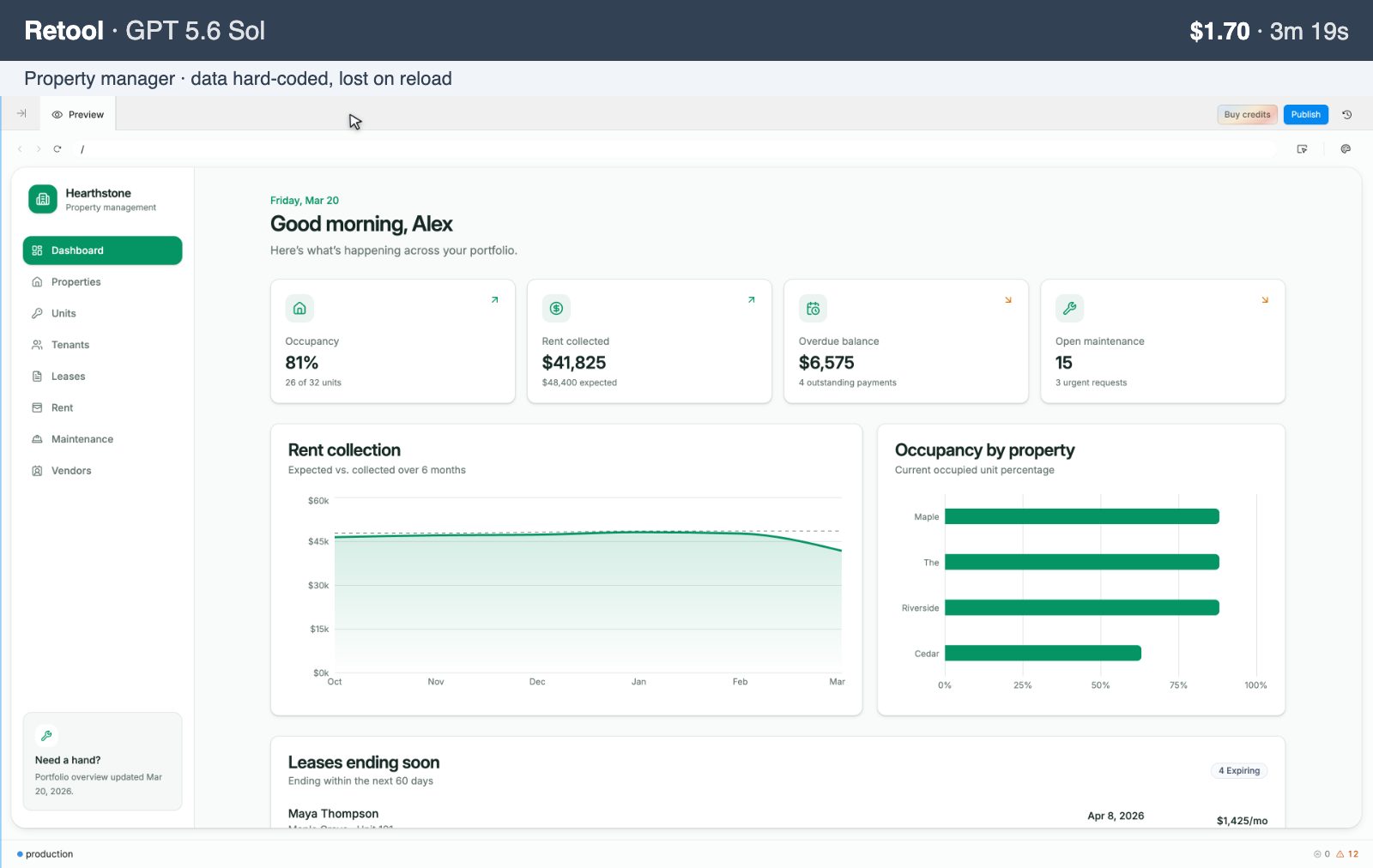Screen dimensions: 1373x868
Task: Open the errors count in status bar
Action: 1322,854
